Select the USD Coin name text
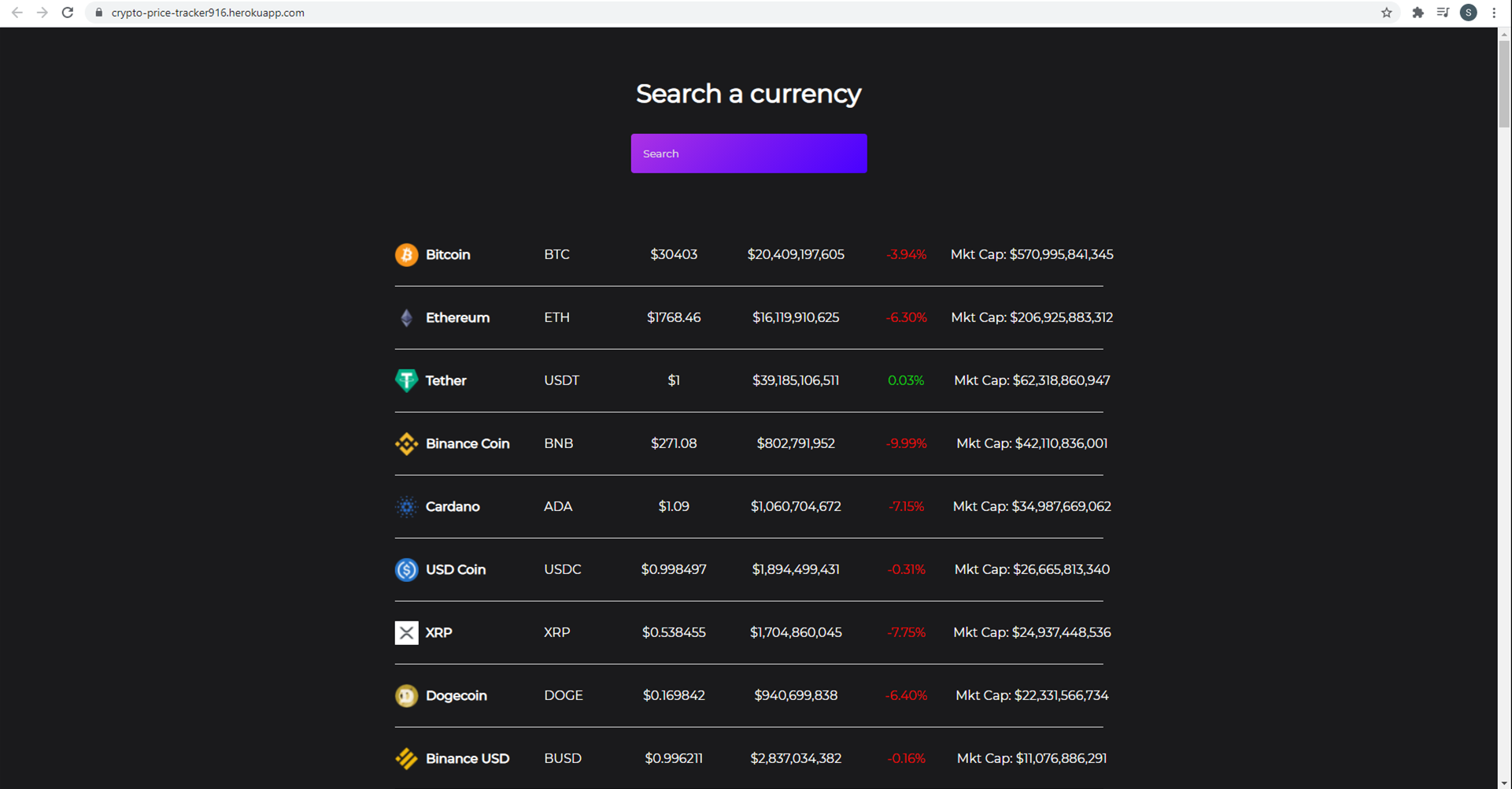 (x=456, y=569)
